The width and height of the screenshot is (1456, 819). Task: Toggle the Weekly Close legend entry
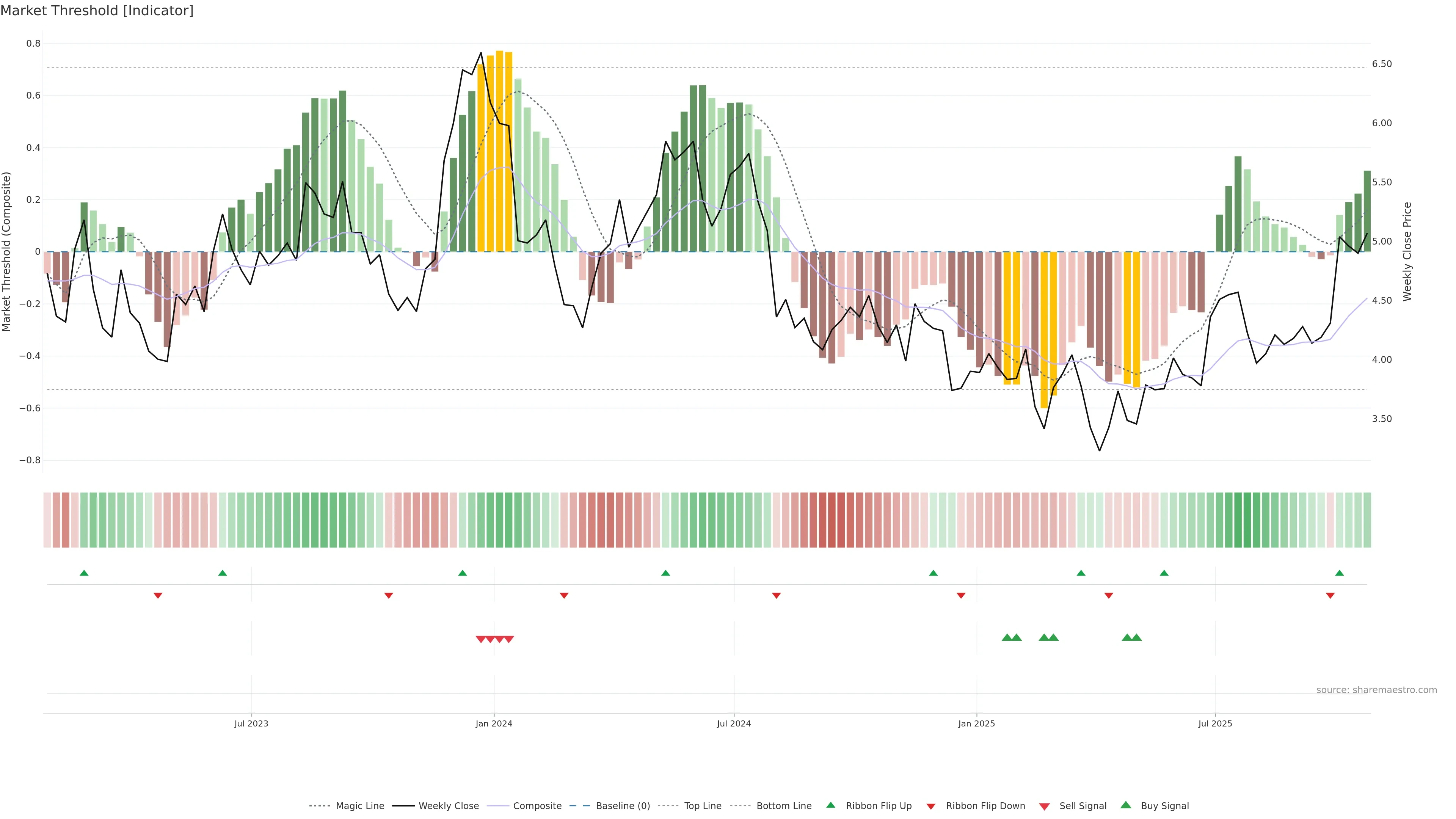tap(448, 806)
